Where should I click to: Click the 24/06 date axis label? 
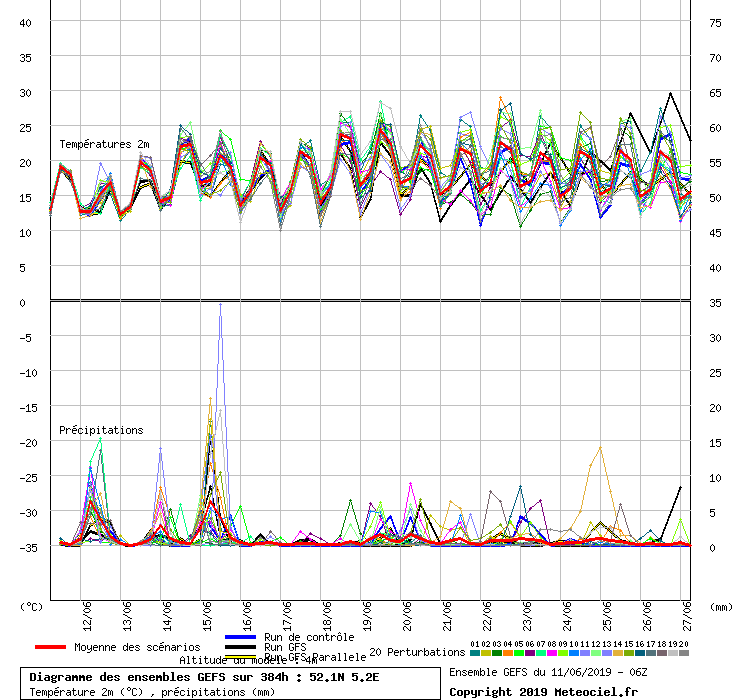click(567, 616)
